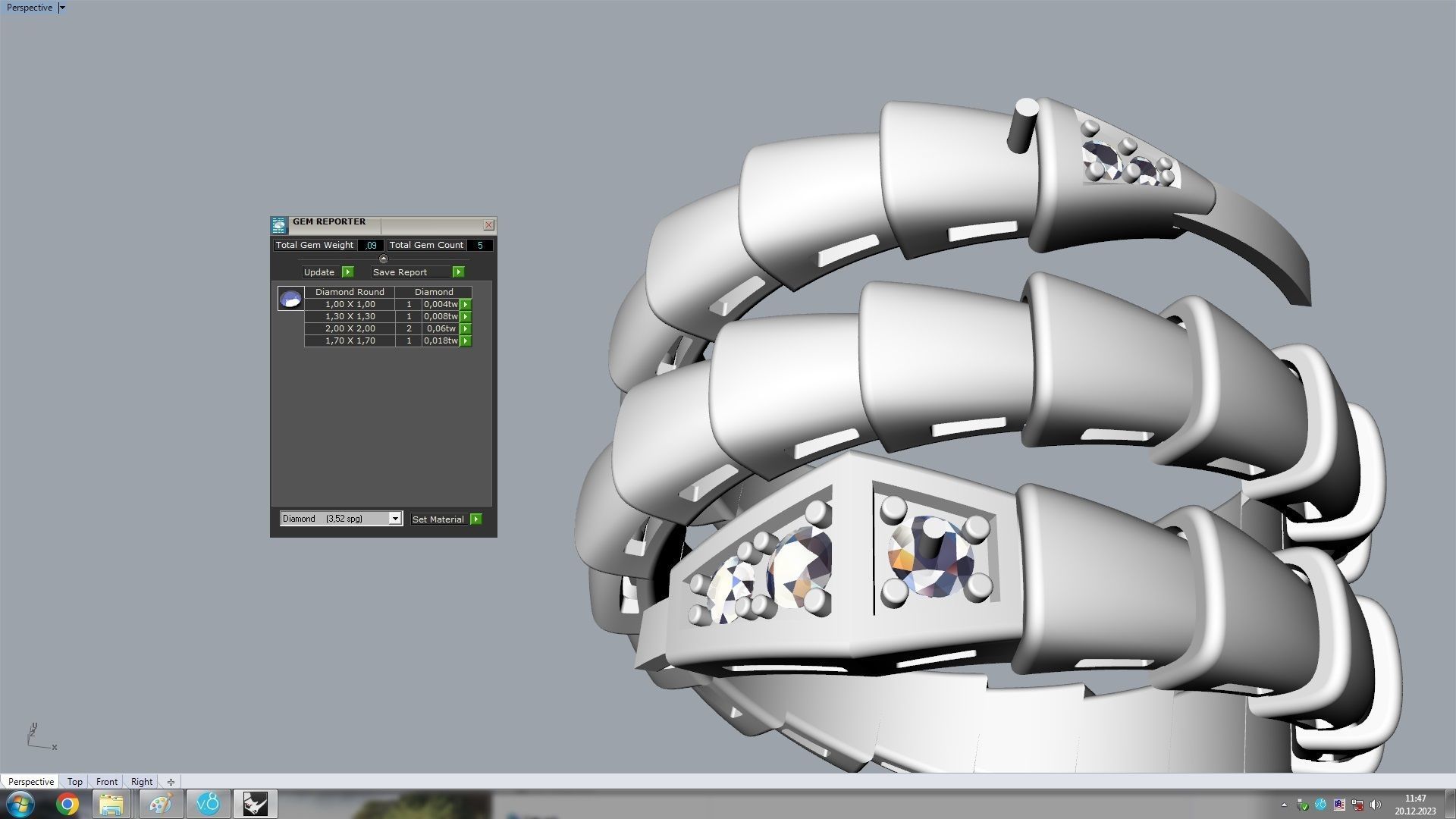Image resolution: width=1456 pixels, height=819 pixels.
Task: Click the Gem Reporter window icon
Action: [x=279, y=225]
